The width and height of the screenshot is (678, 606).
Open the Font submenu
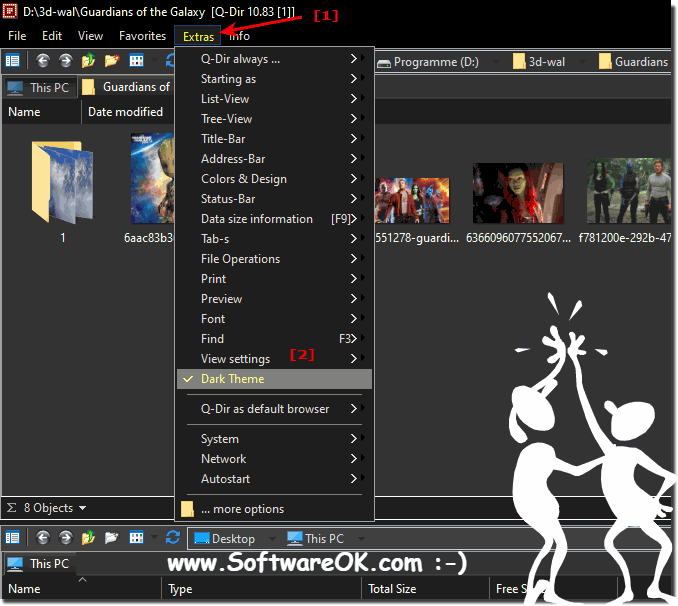[x=275, y=319]
